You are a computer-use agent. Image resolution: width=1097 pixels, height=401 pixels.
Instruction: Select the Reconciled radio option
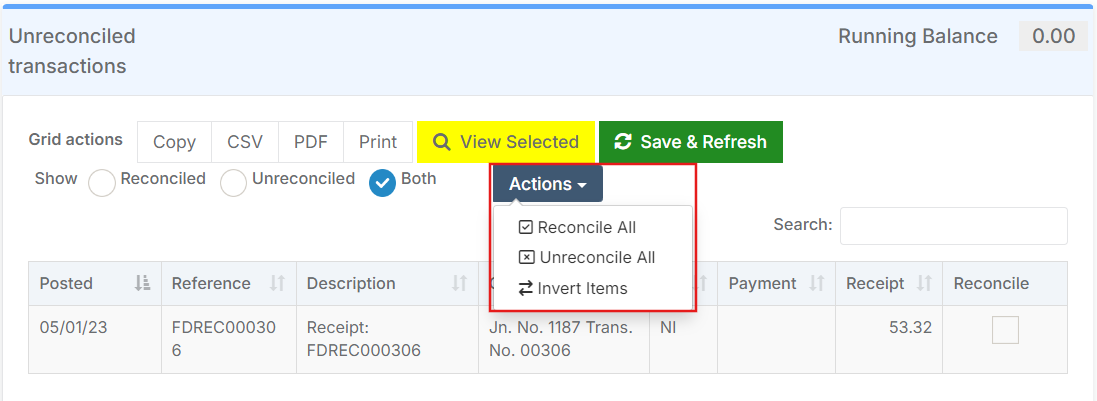tap(102, 183)
